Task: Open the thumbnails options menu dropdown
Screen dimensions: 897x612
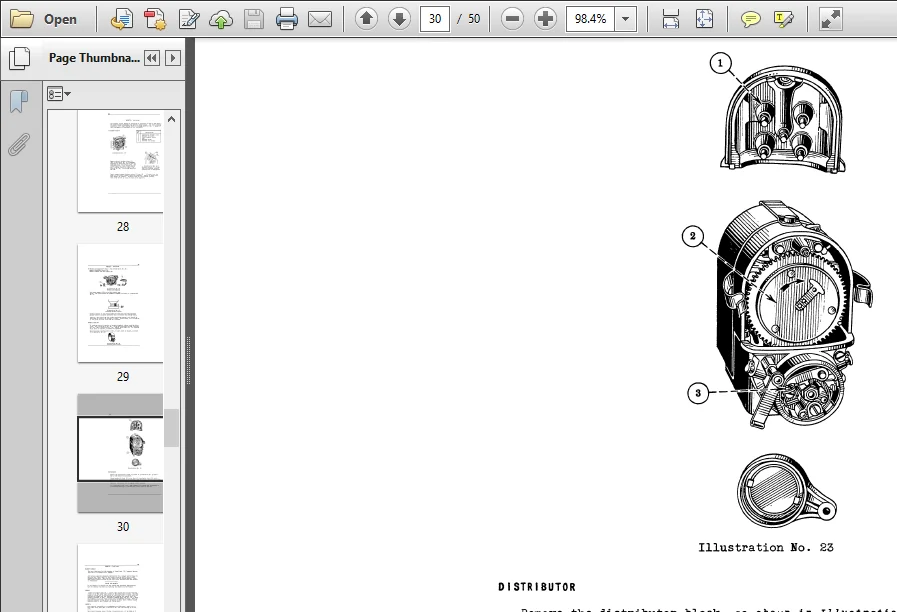Action: (x=58, y=94)
